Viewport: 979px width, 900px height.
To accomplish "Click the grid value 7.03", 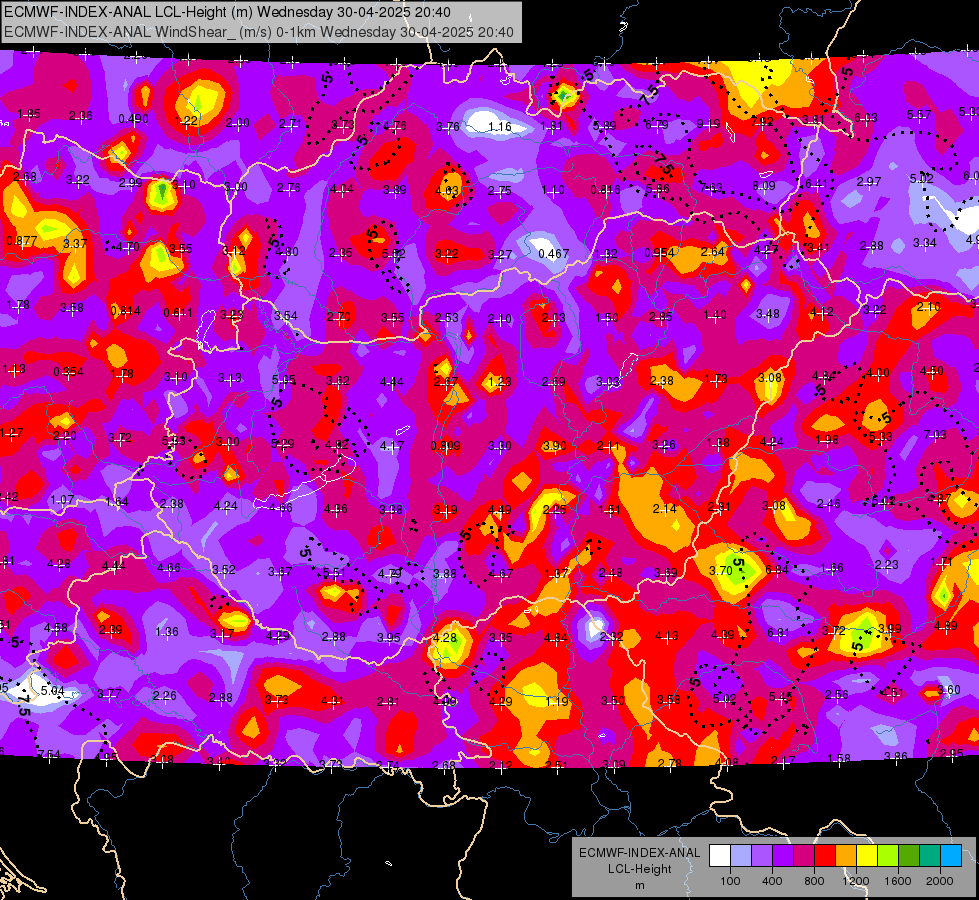I will pyautogui.click(x=935, y=435).
